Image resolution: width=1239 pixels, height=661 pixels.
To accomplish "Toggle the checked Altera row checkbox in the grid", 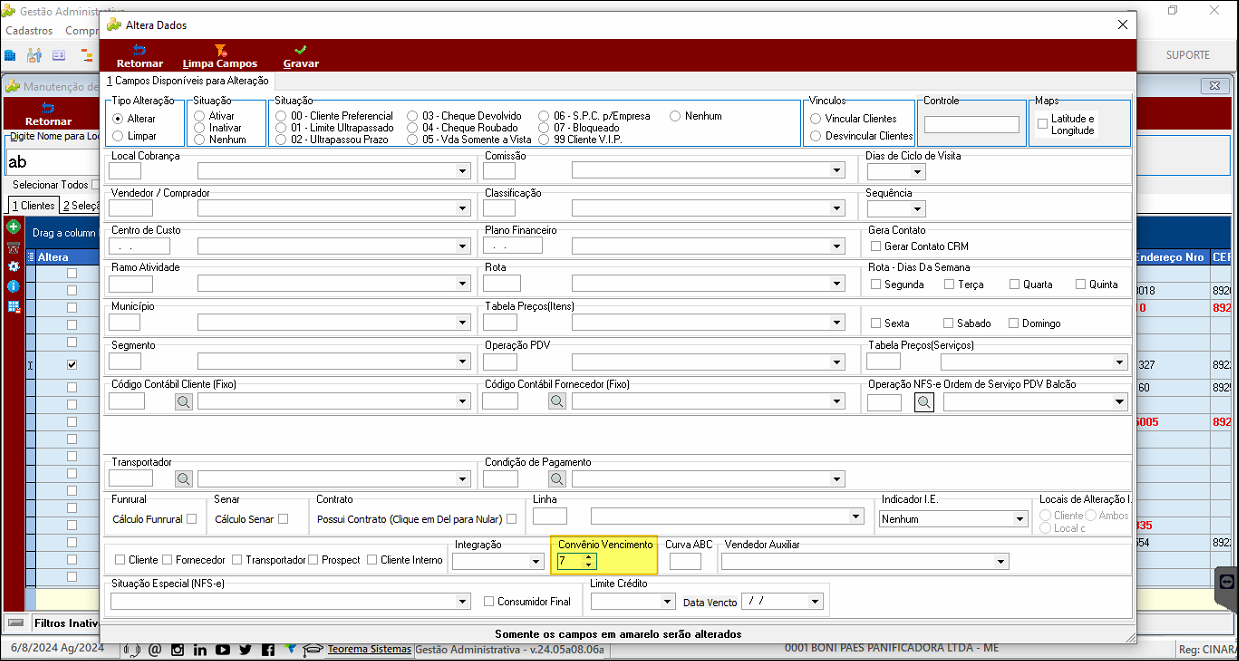I will click(x=71, y=365).
